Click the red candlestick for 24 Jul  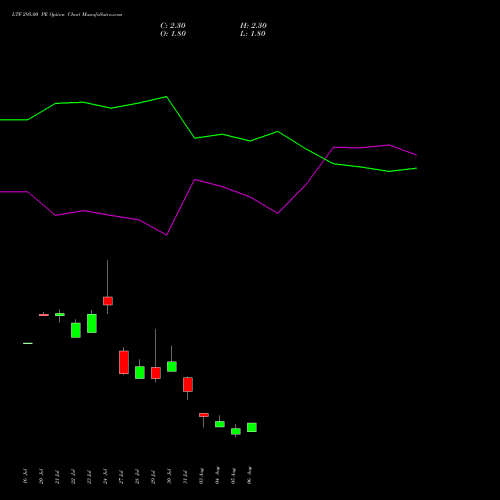pyautogui.click(x=108, y=301)
